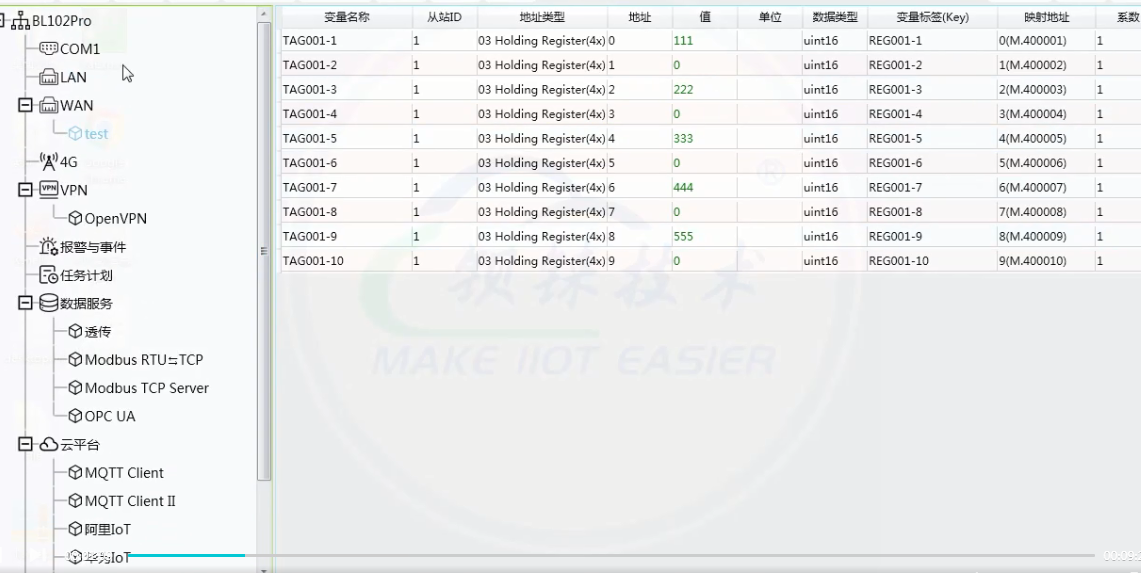This screenshot has width=1141, height=573.
Task: Click the COM1 serial port icon
Action: 48,49
